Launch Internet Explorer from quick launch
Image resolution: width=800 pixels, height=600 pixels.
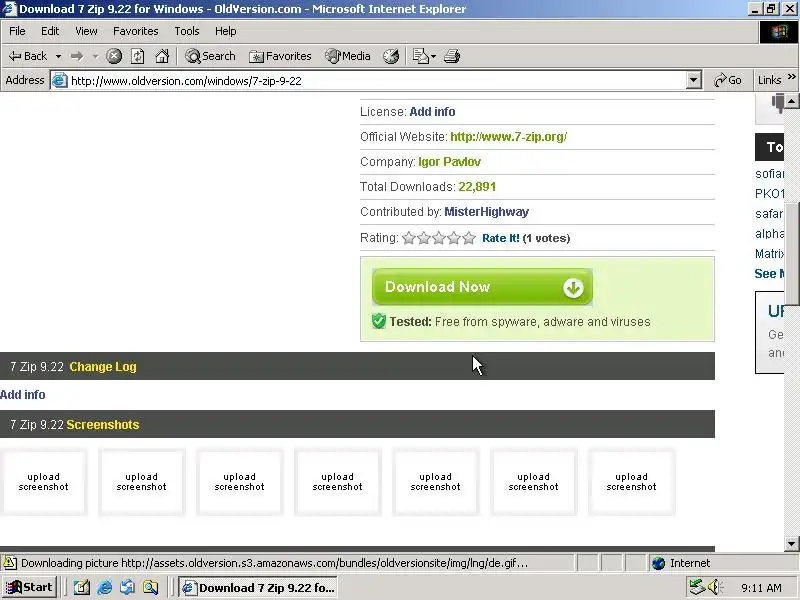click(104, 588)
